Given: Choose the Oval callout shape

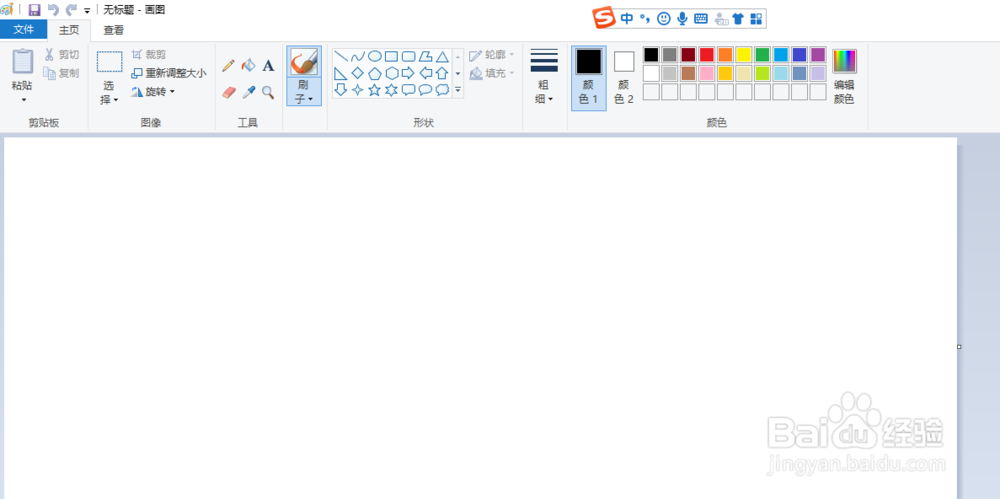Looking at the screenshot, I should pyautogui.click(x=425, y=89).
